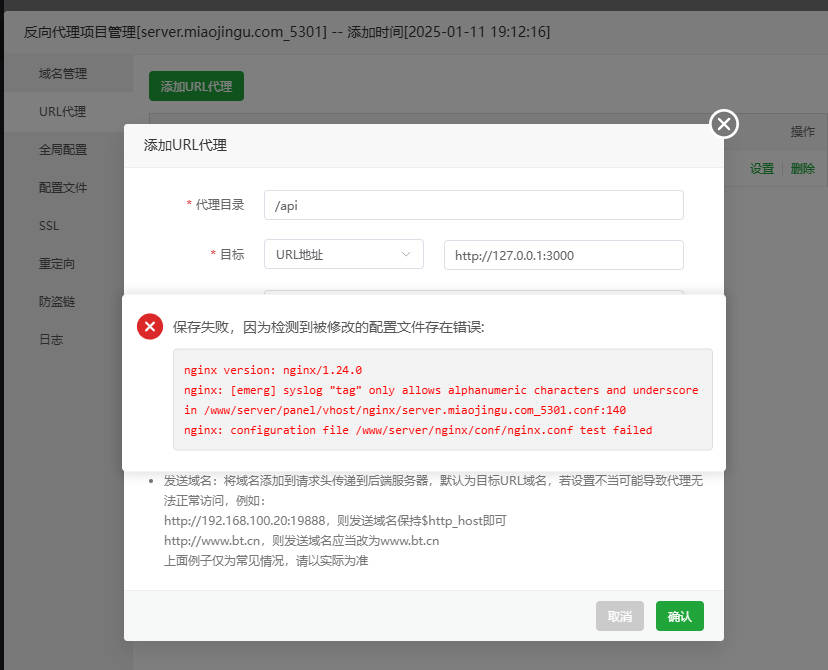Click the 操作 column header

point(802,131)
